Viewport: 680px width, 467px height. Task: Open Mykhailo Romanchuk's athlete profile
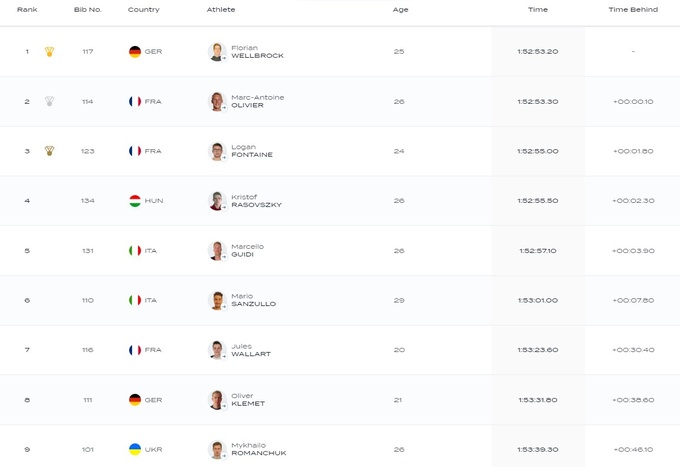(x=258, y=450)
